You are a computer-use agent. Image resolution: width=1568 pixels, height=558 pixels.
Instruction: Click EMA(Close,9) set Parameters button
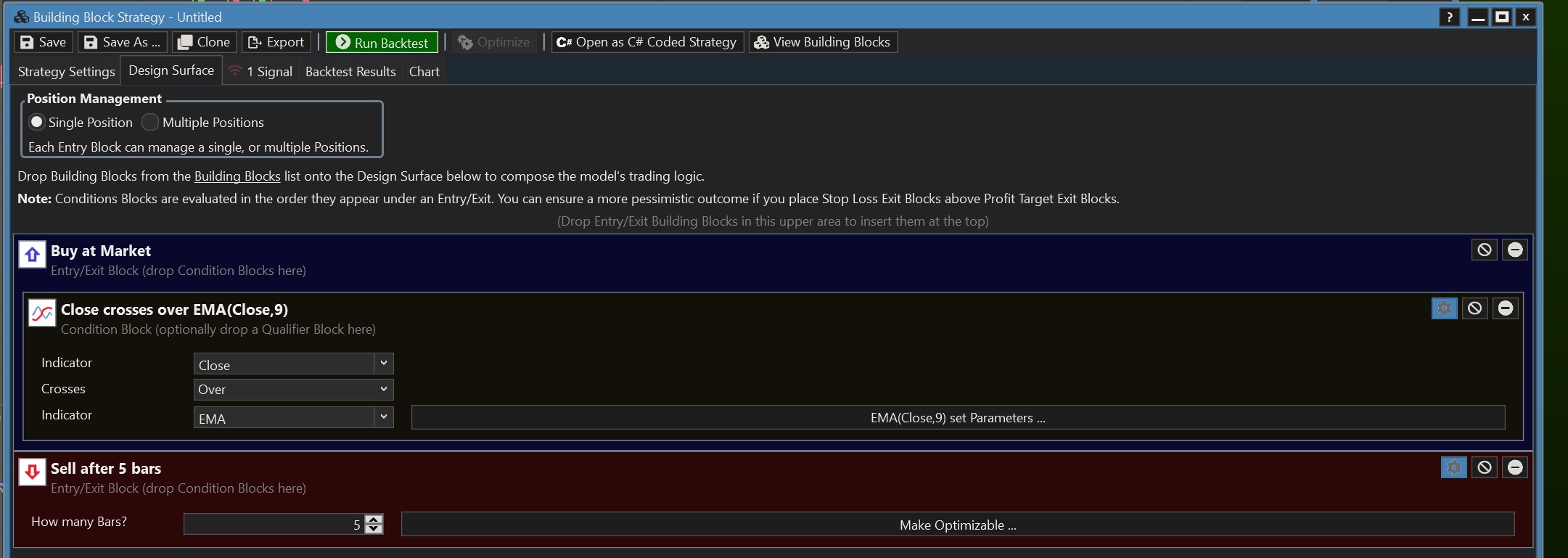click(x=958, y=418)
